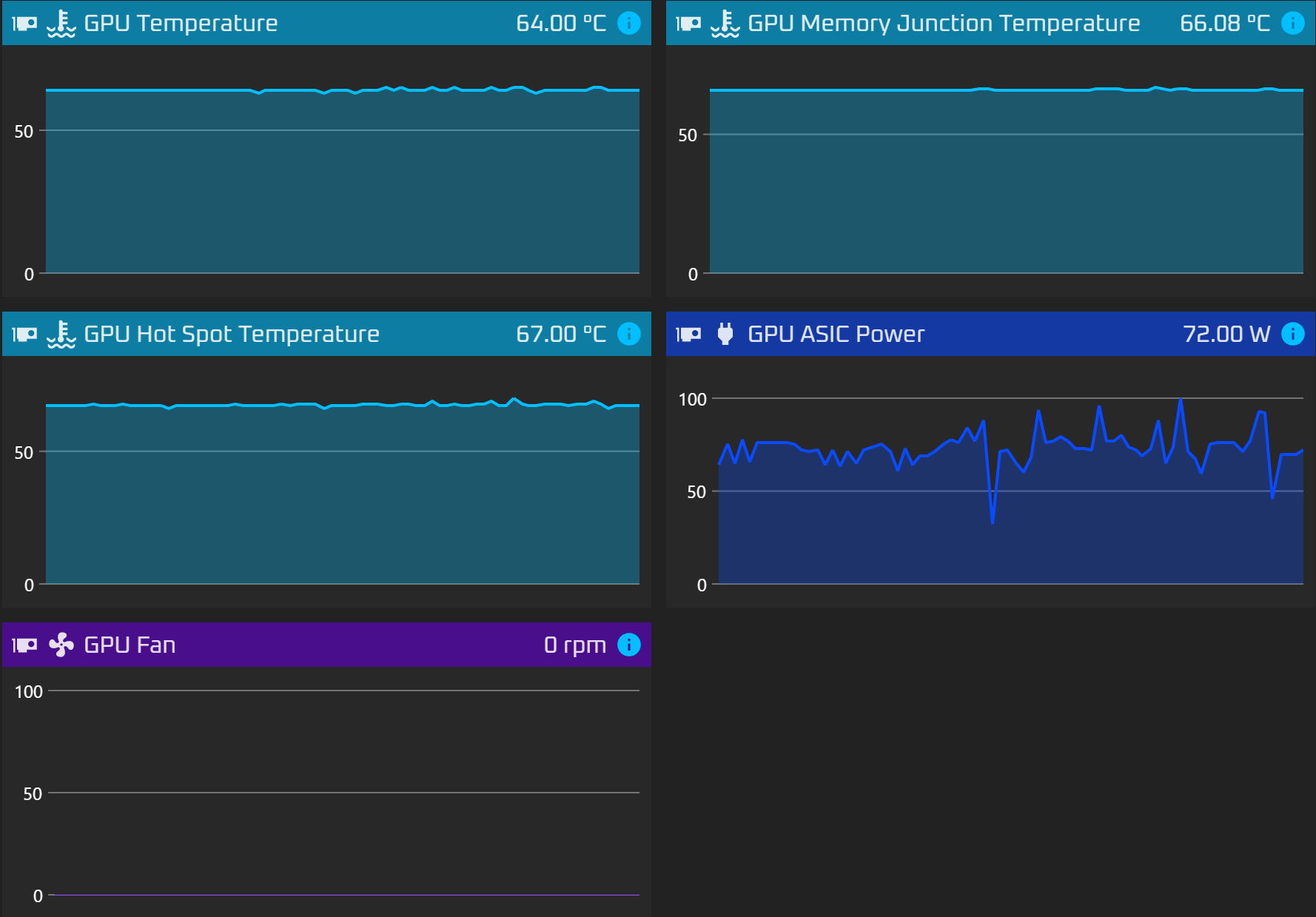Show info for GPU ASIC Power
This screenshot has height=917, width=1316.
[x=1292, y=334]
